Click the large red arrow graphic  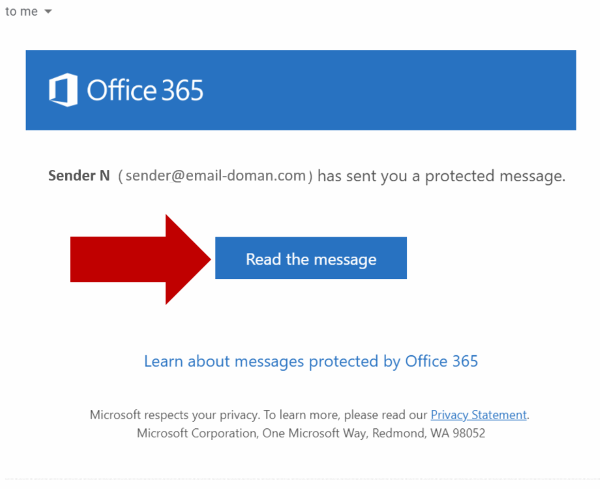[140, 259]
